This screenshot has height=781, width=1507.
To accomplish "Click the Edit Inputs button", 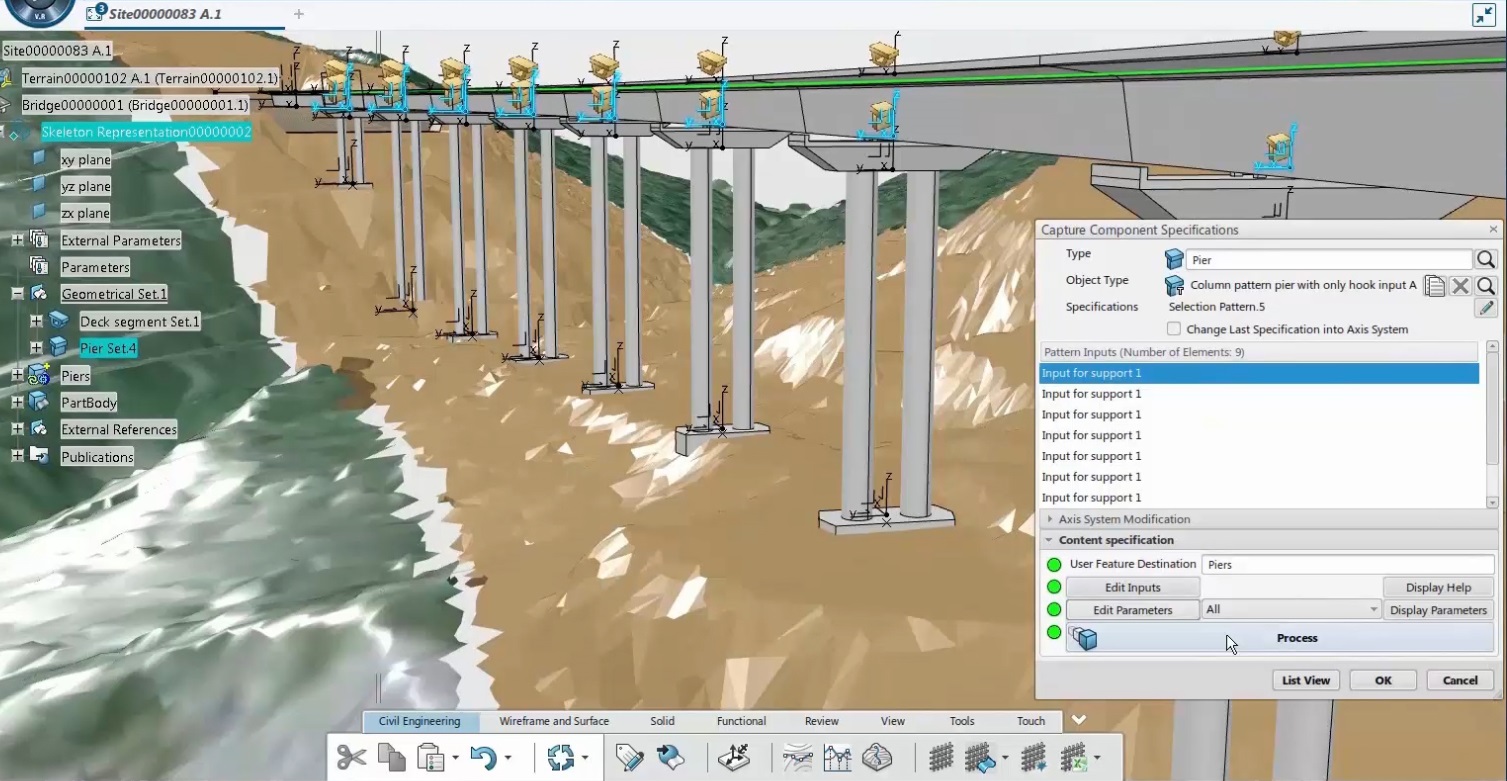I will pyautogui.click(x=1133, y=588).
